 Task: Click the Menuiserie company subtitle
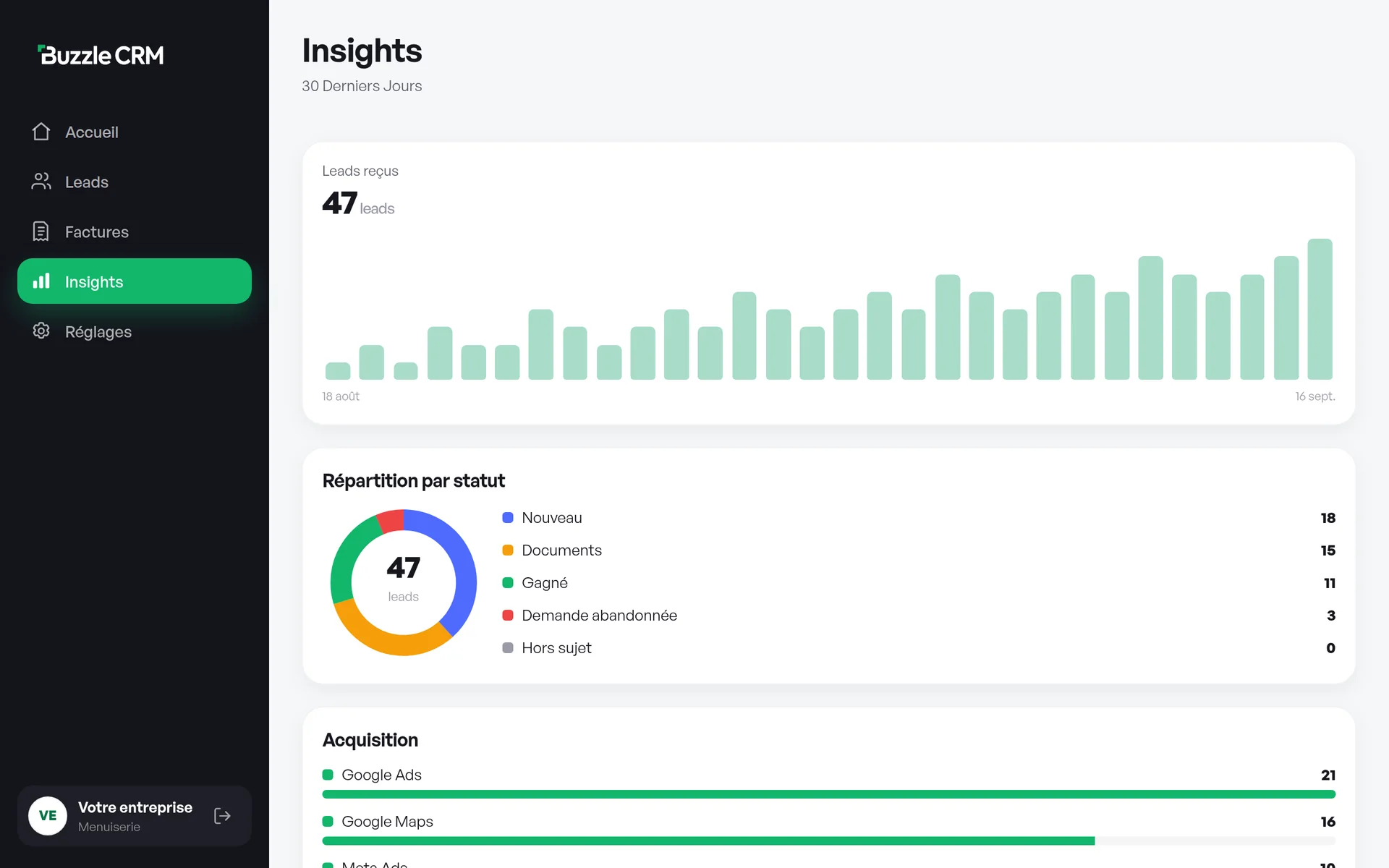[x=109, y=827]
